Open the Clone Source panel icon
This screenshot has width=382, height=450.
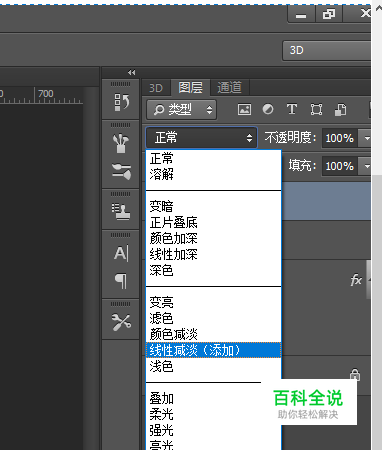click(121, 211)
